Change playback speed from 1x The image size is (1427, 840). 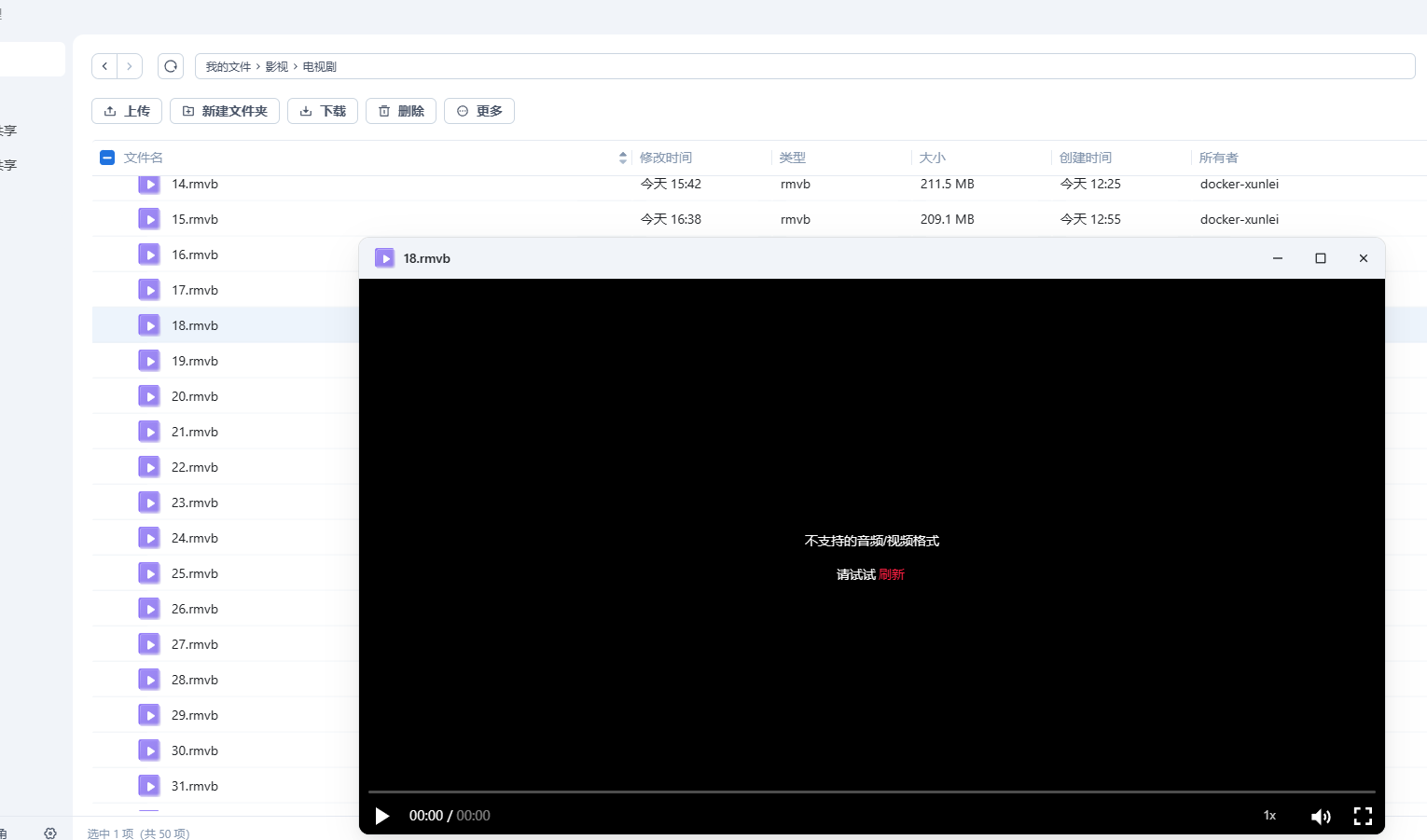pyautogui.click(x=1269, y=816)
